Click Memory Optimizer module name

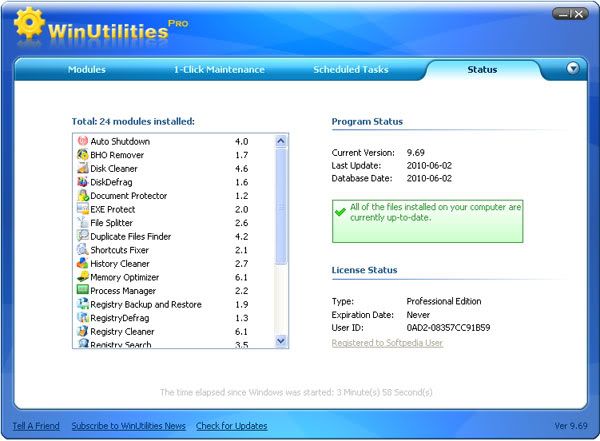[x=124, y=277]
